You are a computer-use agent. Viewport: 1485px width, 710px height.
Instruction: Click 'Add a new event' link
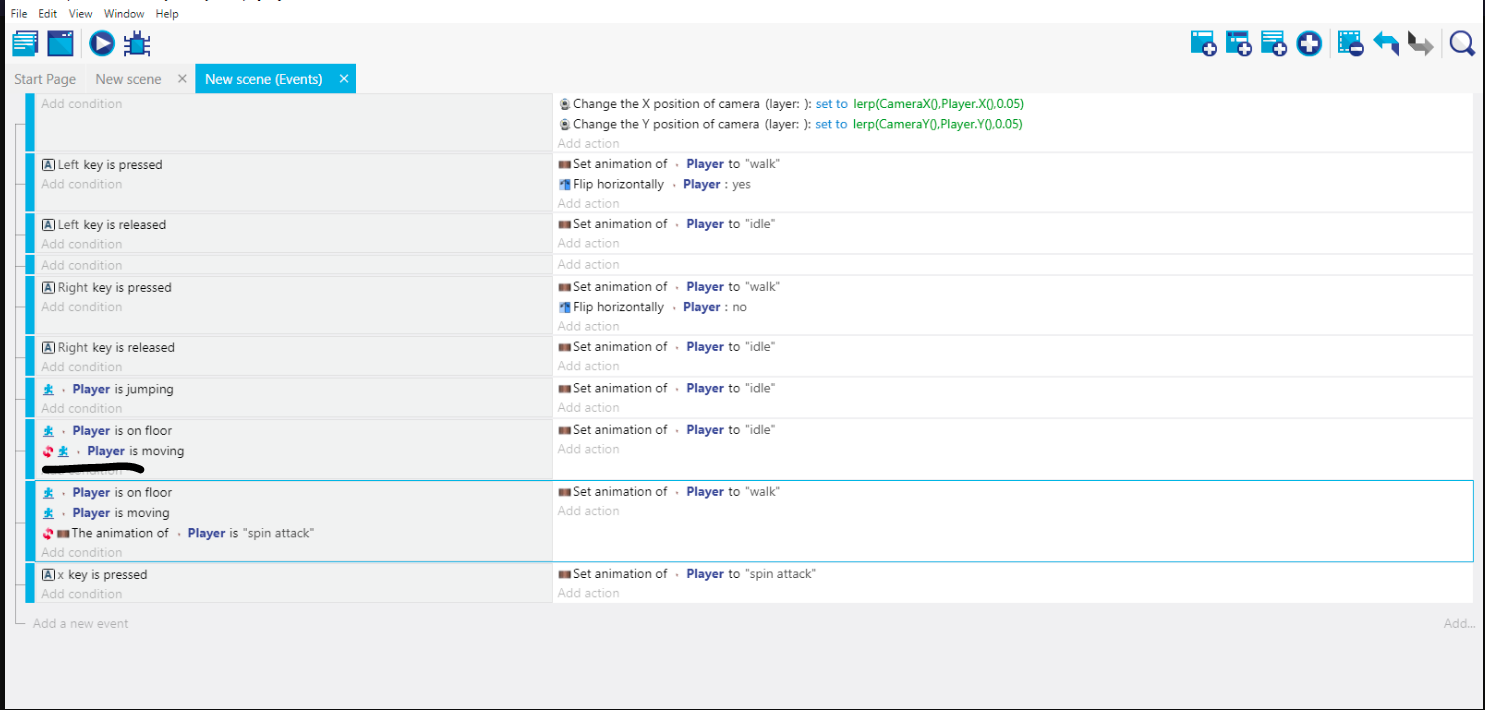tap(80, 623)
